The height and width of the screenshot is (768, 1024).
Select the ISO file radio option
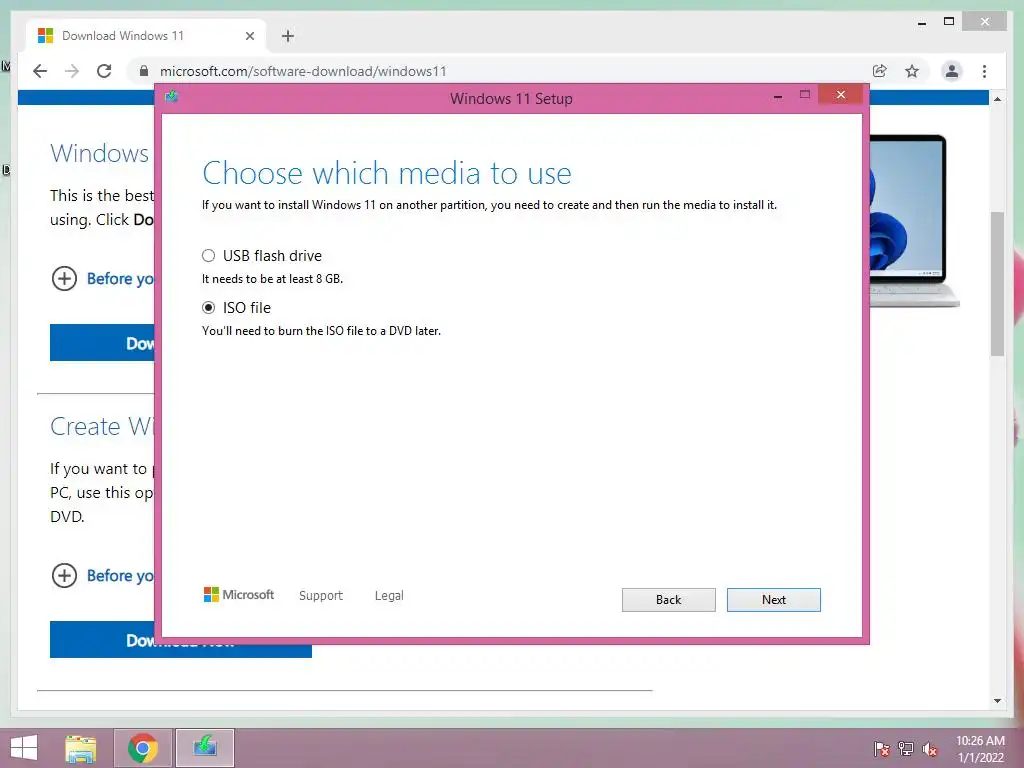[x=208, y=308]
